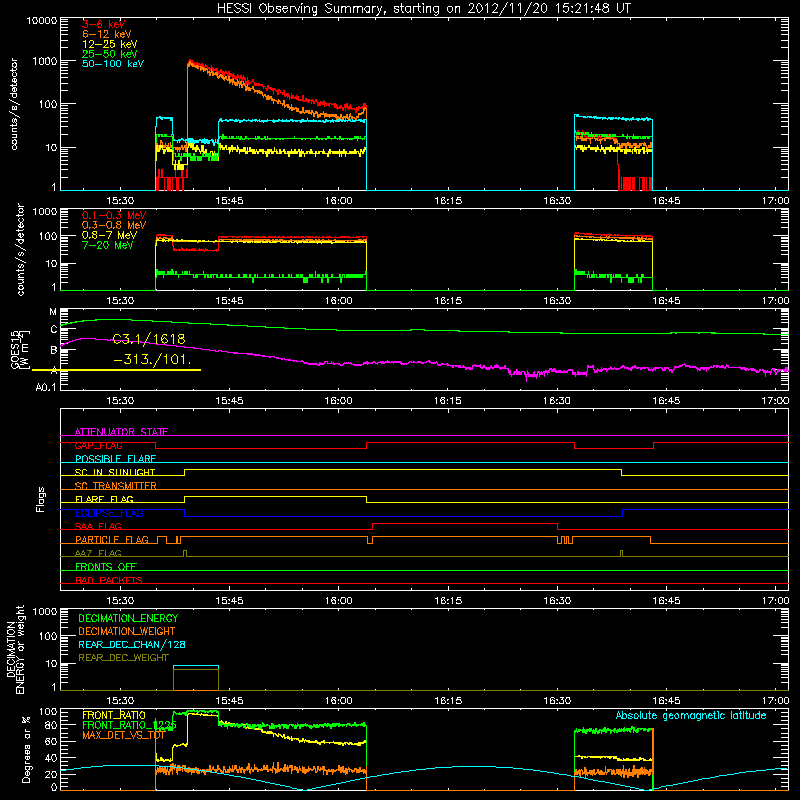
Task: Click the MAX_DET_VS_TOT legend entry
Action: [x=123, y=735]
